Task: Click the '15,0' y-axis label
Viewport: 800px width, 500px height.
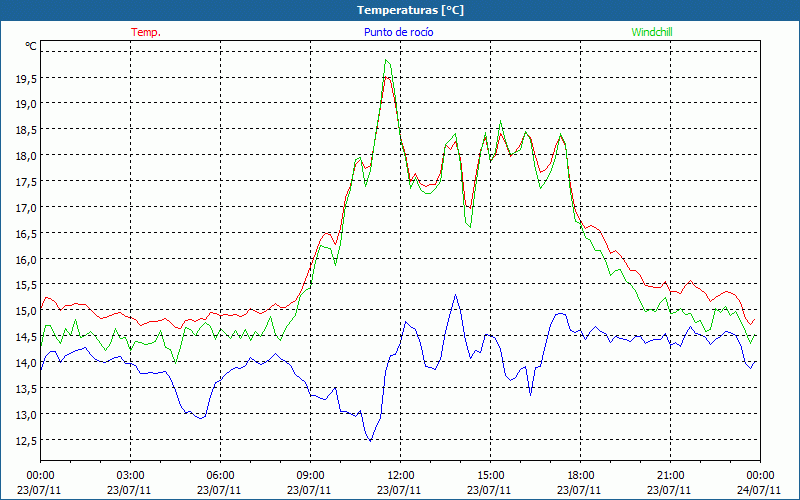Action: point(27,311)
